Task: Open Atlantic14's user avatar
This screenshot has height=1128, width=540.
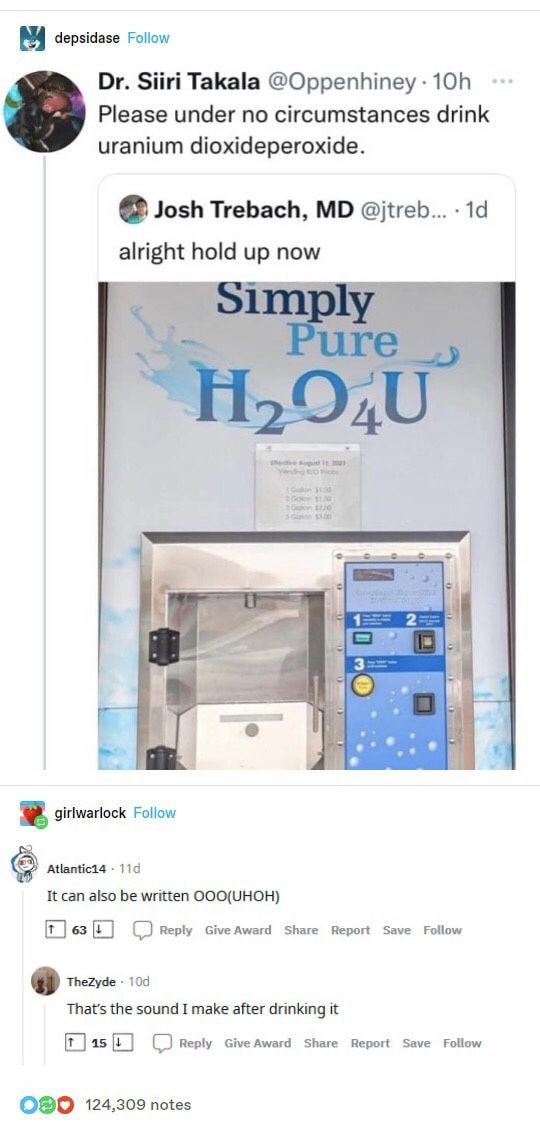Action: tap(25, 863)
